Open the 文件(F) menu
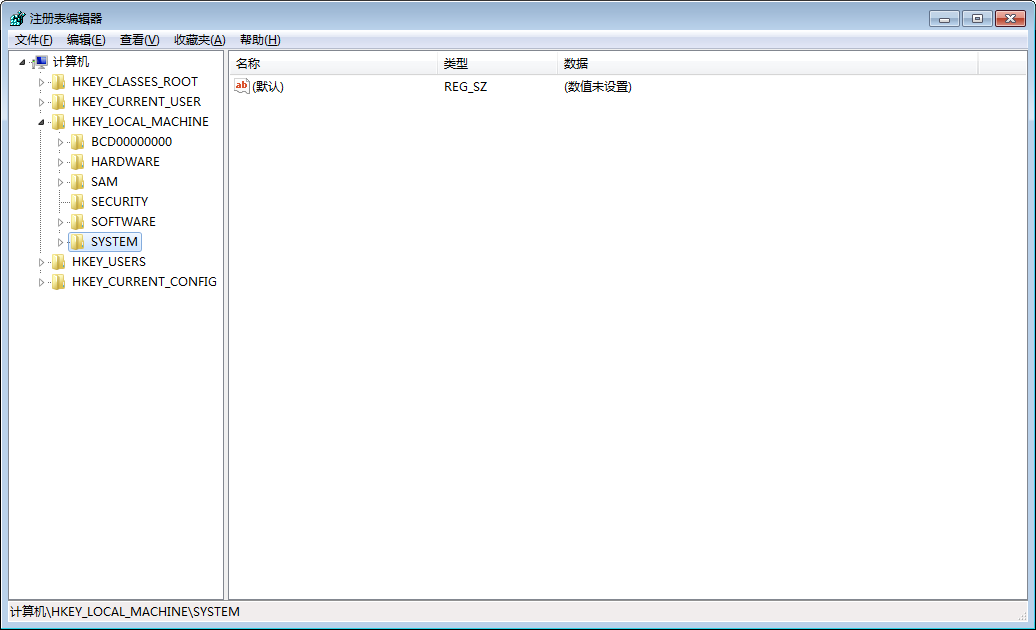This screenshot has height=630, width=1036. (x=34, y=40)
